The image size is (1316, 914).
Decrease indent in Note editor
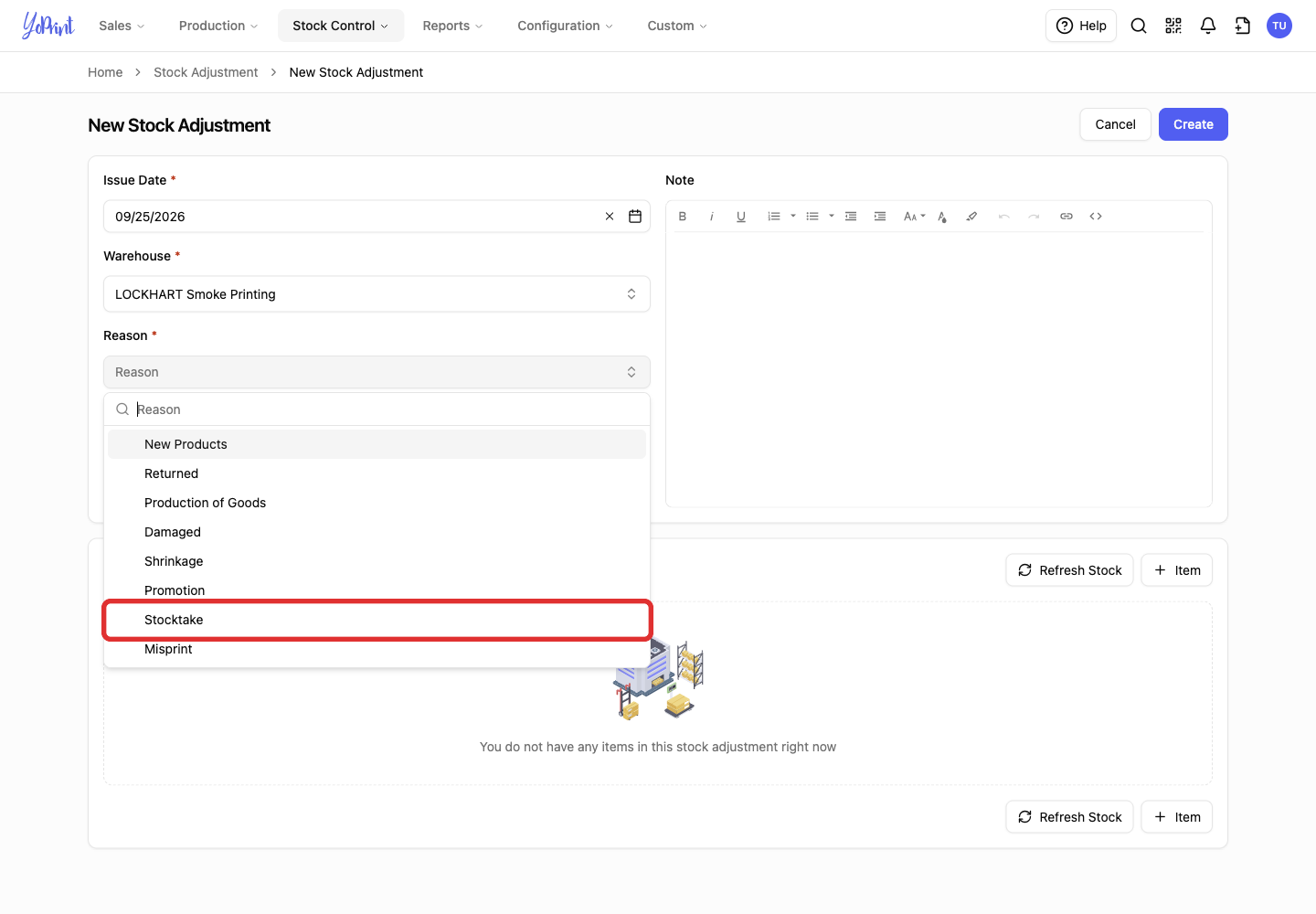pos(851,217)
